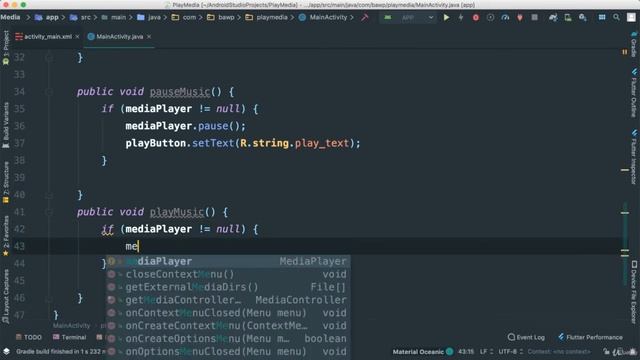Click the grey Stop square icon
The image size is (640, 360).
(x=534, y=18)
